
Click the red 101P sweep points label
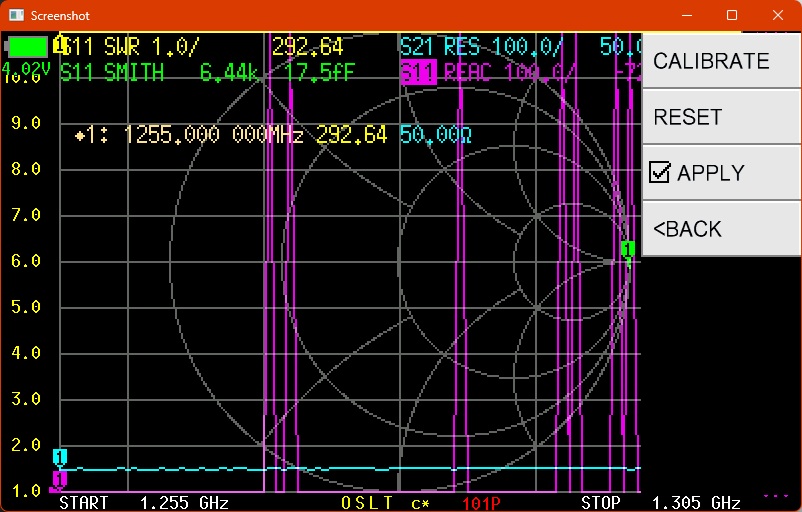(481, 502)
